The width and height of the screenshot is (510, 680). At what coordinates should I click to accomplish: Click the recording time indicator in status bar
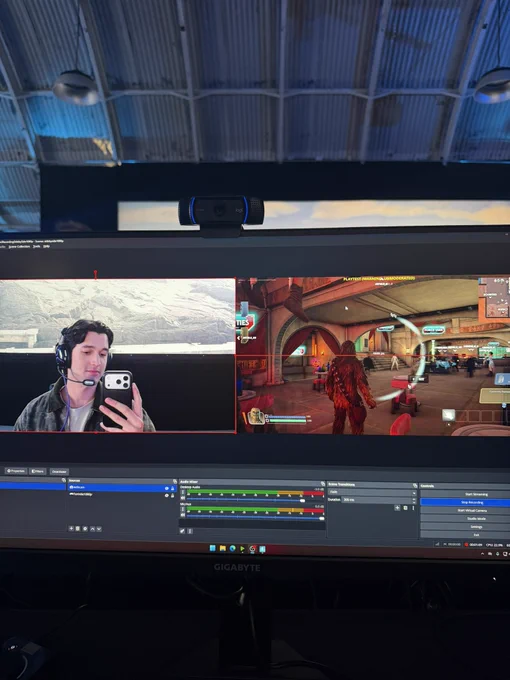click(x=473, y=545)
